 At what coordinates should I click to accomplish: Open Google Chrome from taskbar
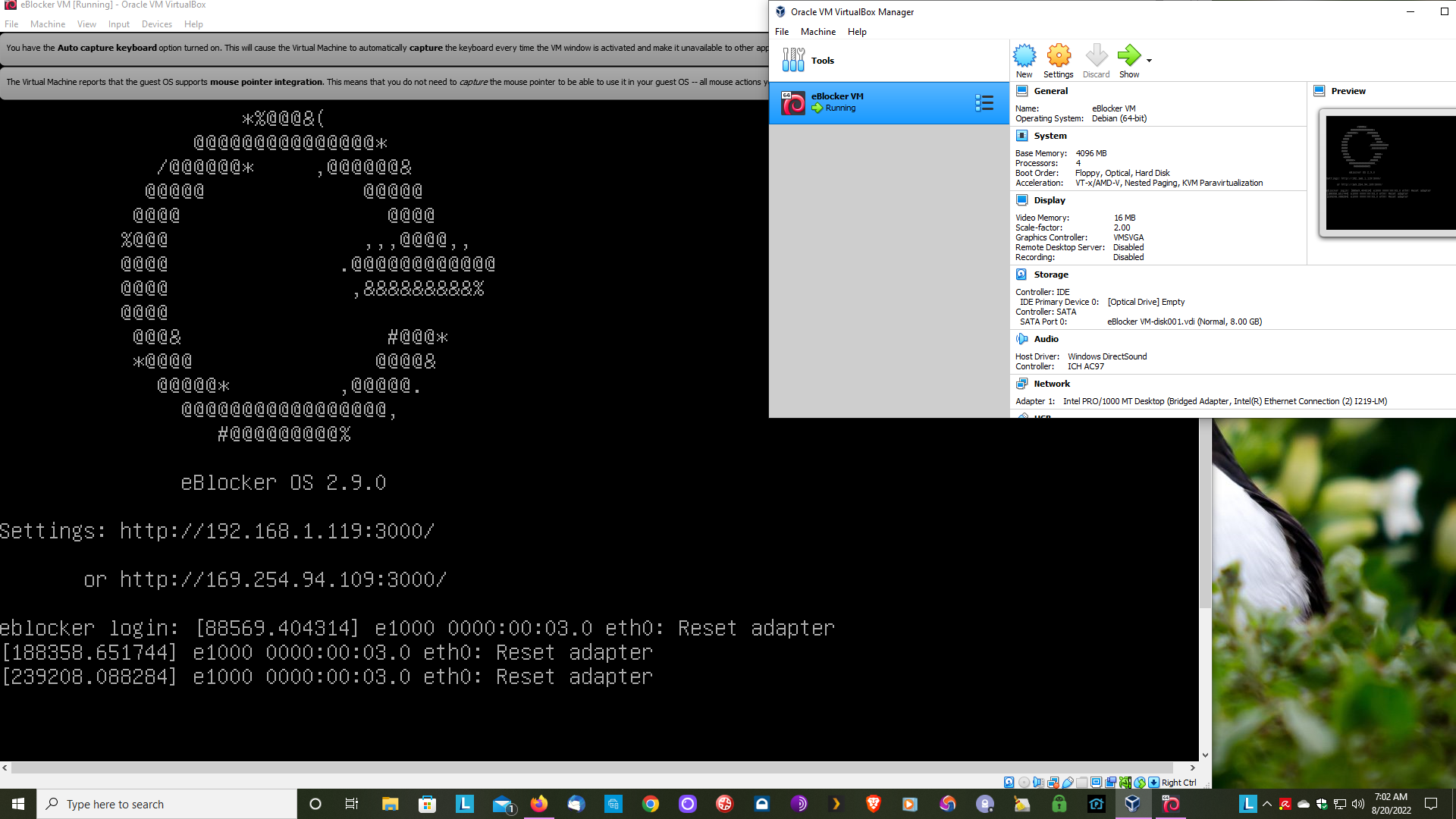coord(651,804)
